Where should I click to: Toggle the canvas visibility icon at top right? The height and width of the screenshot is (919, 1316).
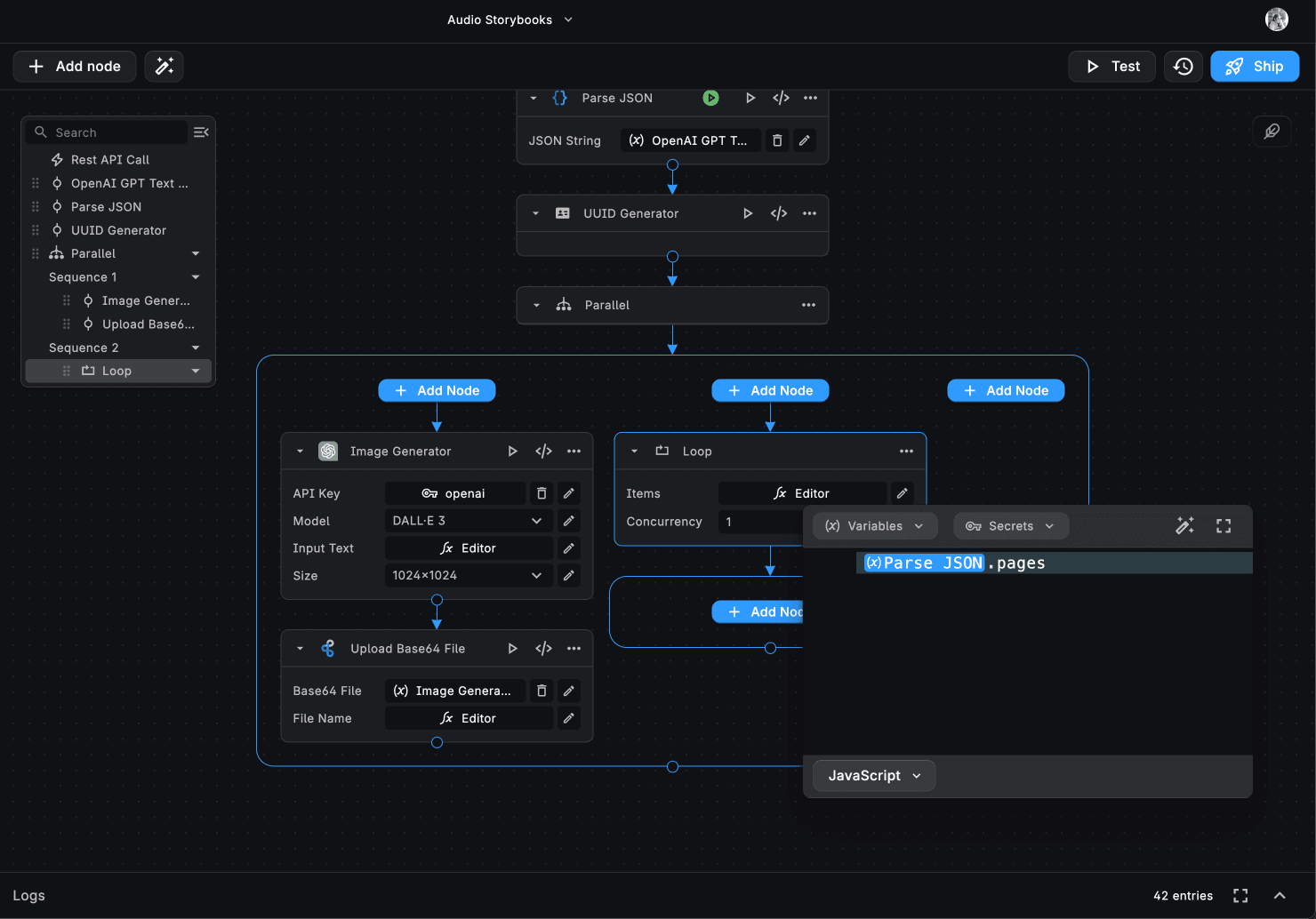coord(1272,132)
